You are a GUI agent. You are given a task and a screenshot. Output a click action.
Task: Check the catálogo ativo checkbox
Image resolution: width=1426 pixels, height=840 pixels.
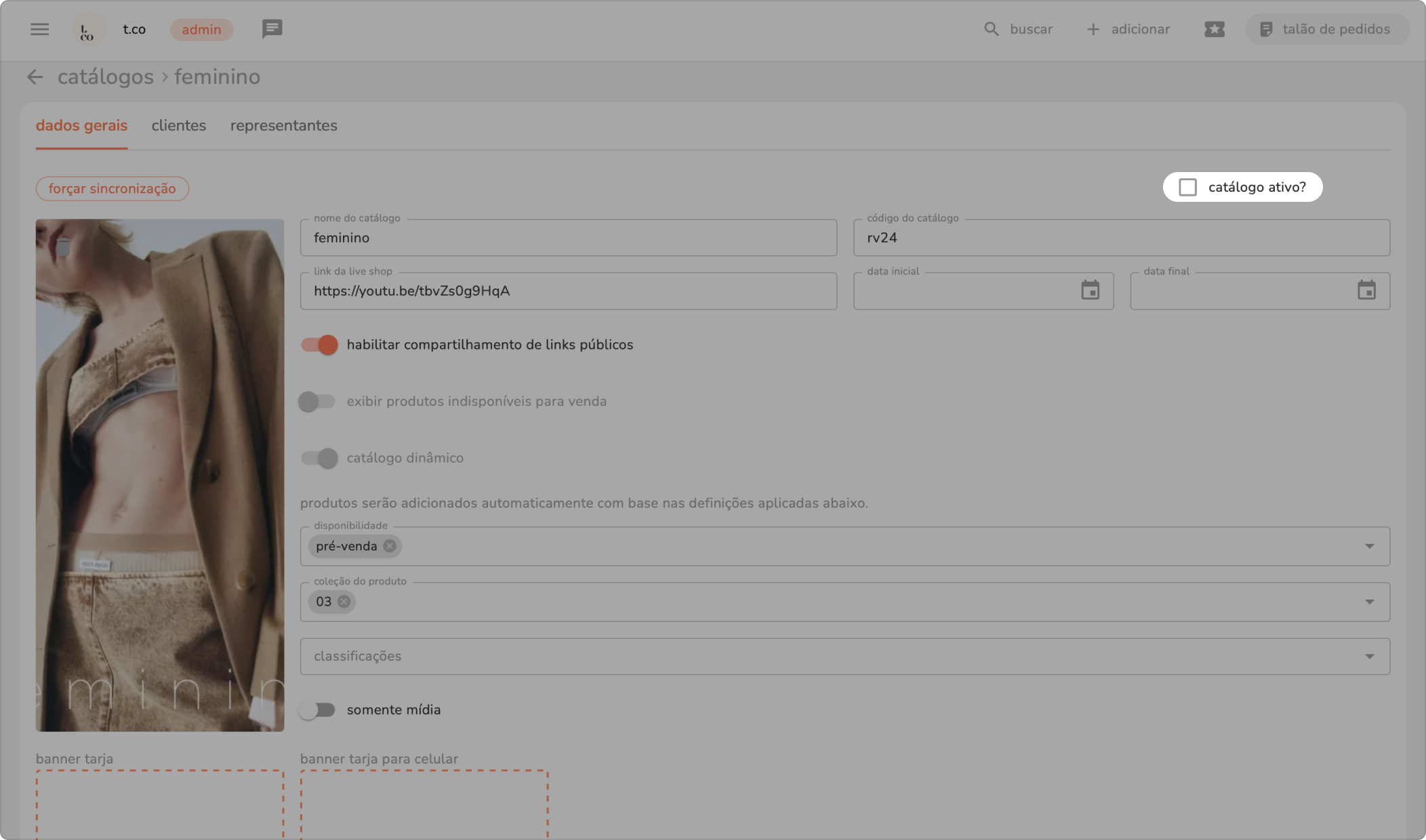1187,187
